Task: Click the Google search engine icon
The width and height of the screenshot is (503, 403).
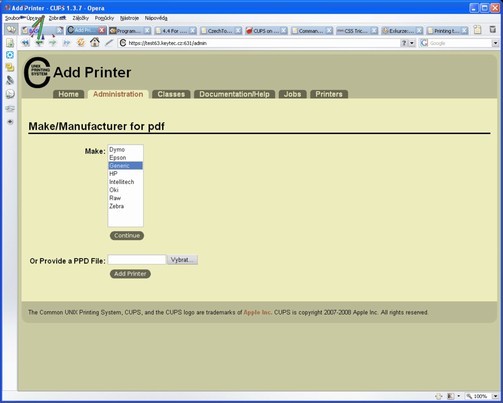Action: [x=424, y=43]
